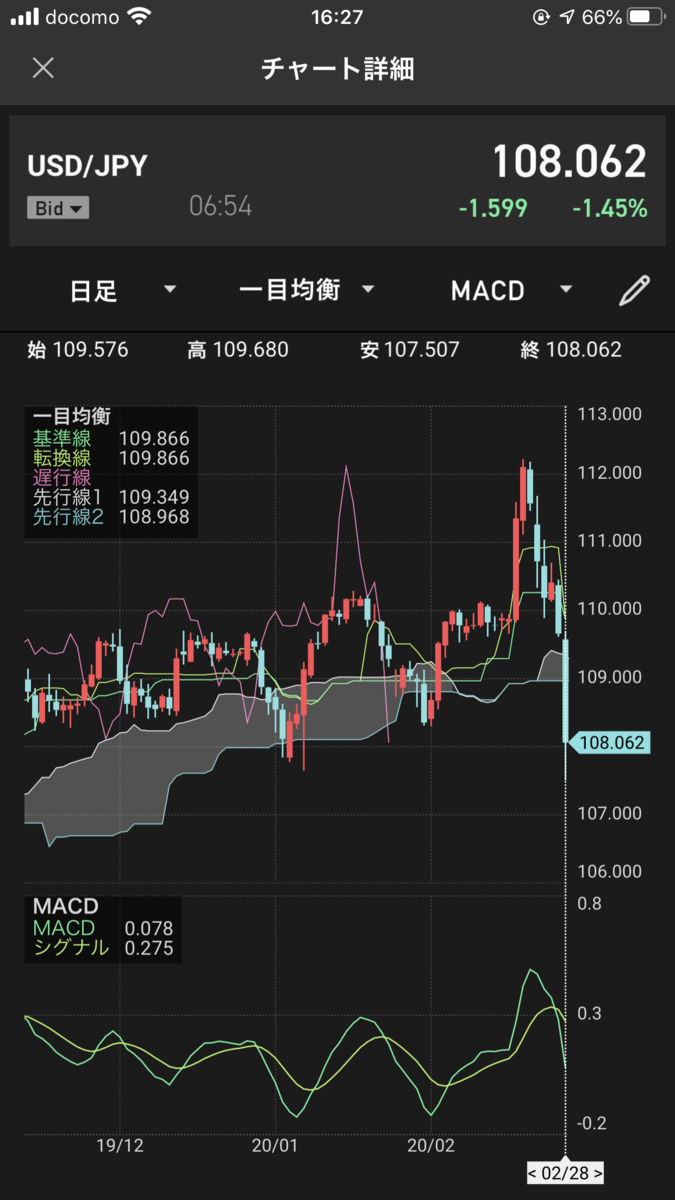The image size is (675, 1200).
Task: Tap the 19/12 date axis label
Action: pos(121,1146)
